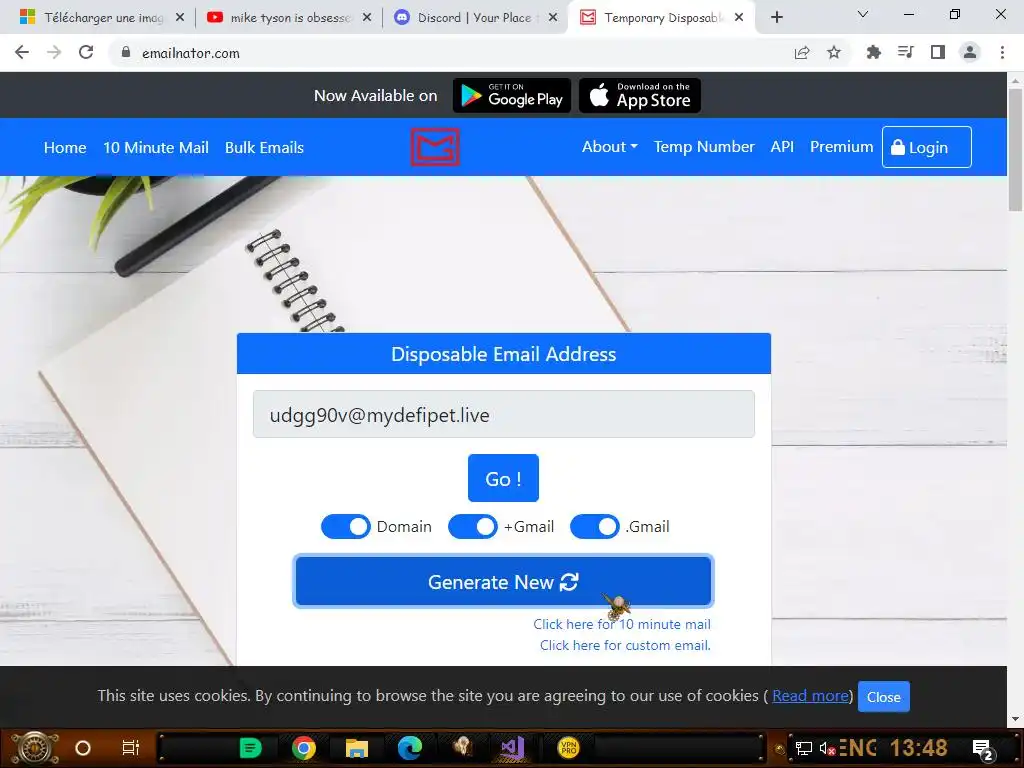
Task: Open cookie Read more link
Action: point(810,696)
